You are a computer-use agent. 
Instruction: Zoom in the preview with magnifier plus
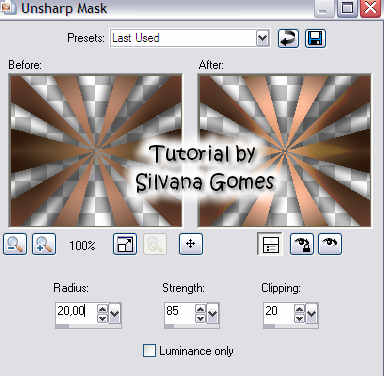coord(44,244)
